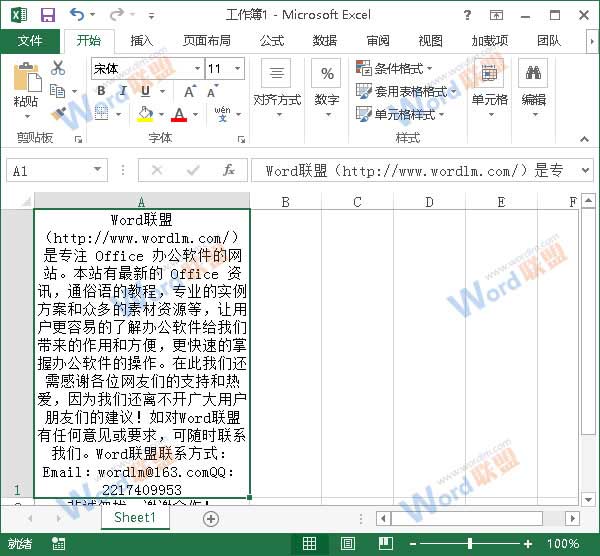Expand the Name Box dropdown arrow
This screenshot has width=600, height=556.
[x=98, y=169]
